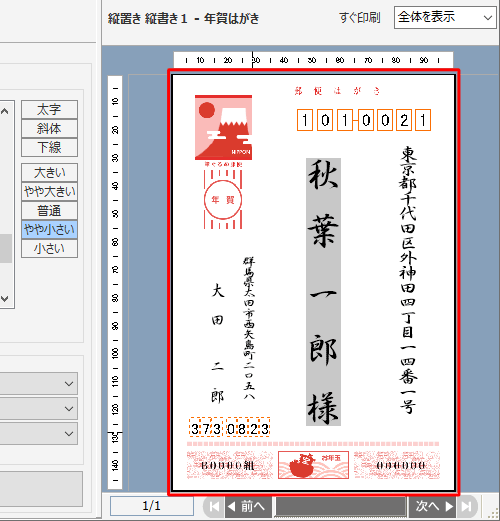
Task: Click the vertical ruler on left
Action: (x=115, y=282)
